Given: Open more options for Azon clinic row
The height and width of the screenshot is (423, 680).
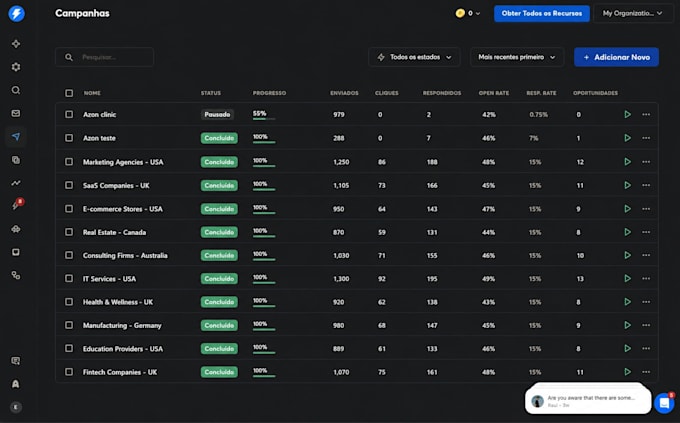Looking at the screenshot, I should pos(646,115).
